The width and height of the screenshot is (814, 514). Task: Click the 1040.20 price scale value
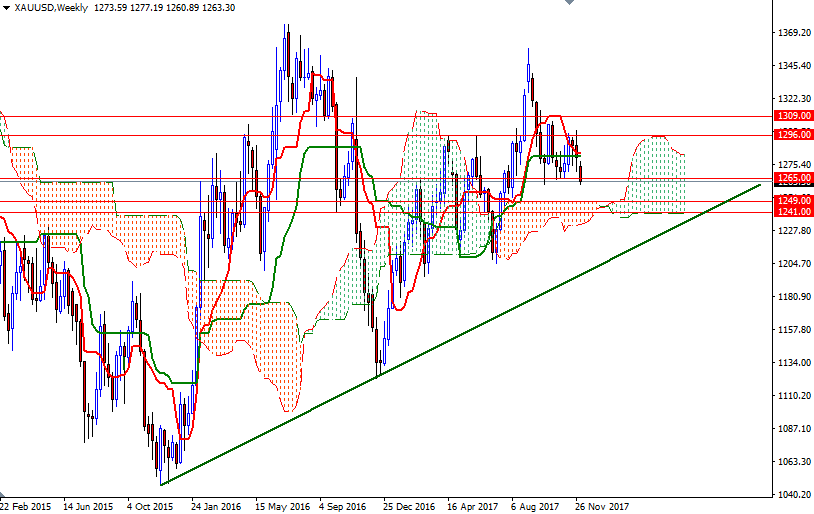point(794,494)
